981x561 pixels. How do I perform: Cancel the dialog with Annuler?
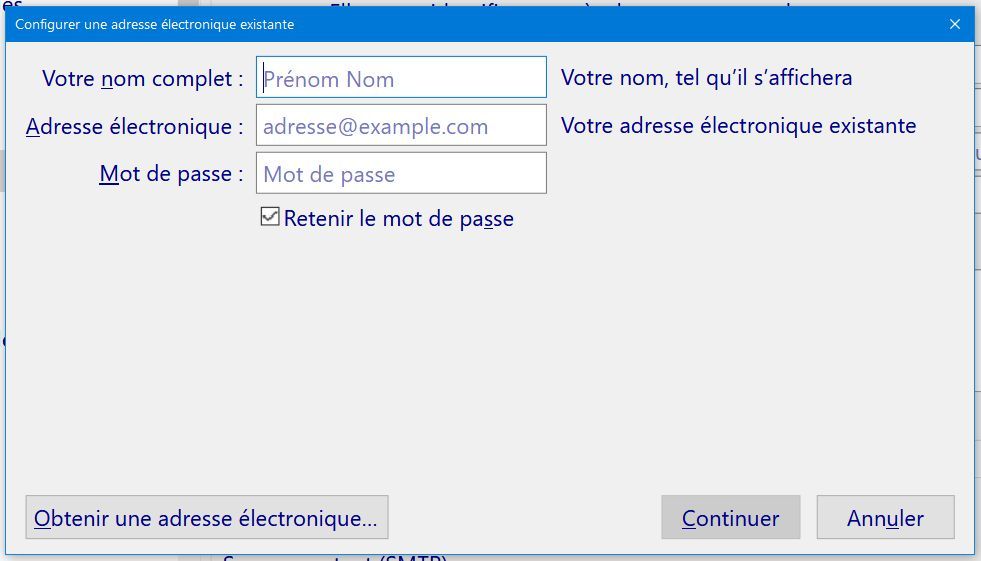[885, 518]
